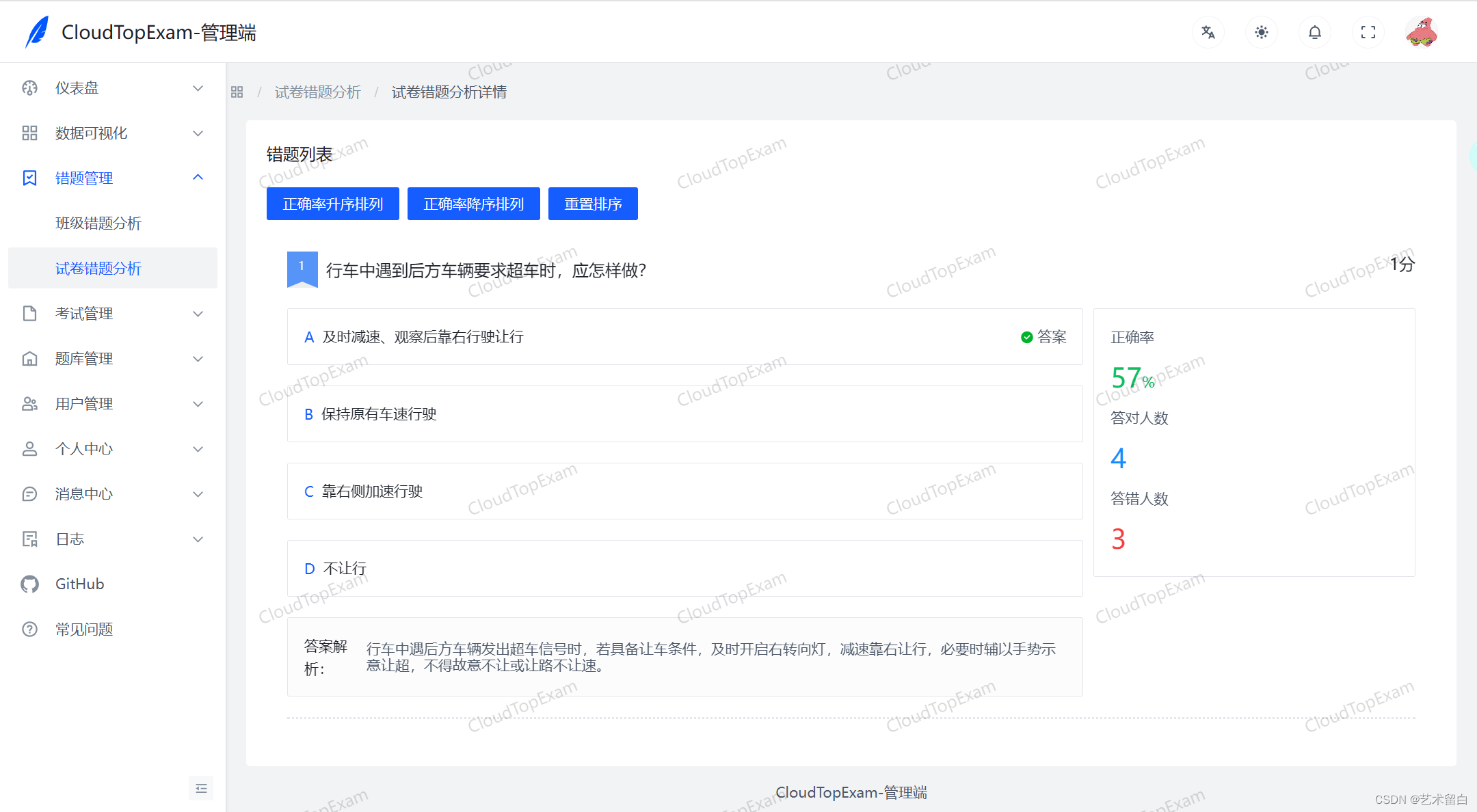The width and height of the screenshot is (1477, 812).
Task: Open the GitHub sidebar icon
Action: click(x=29, y=584)
